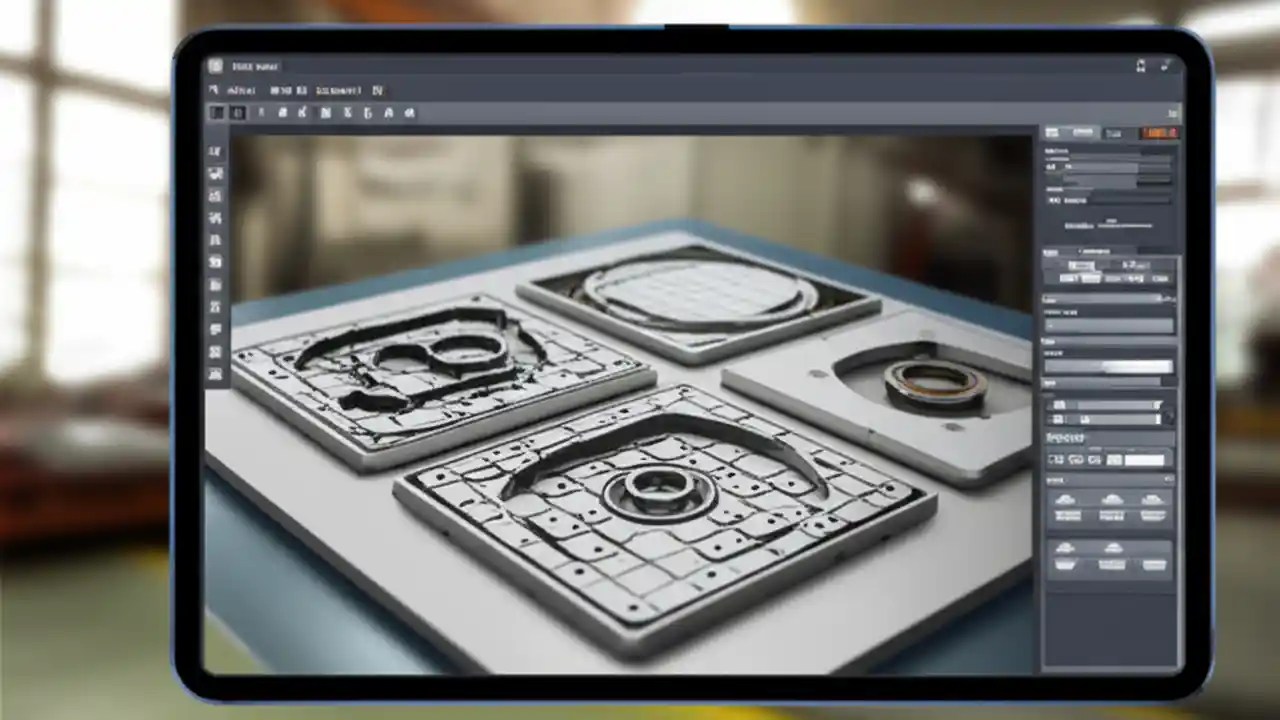Switch to the second tab at panel top
The image size is (1280, 720).
click(1083, 132)
